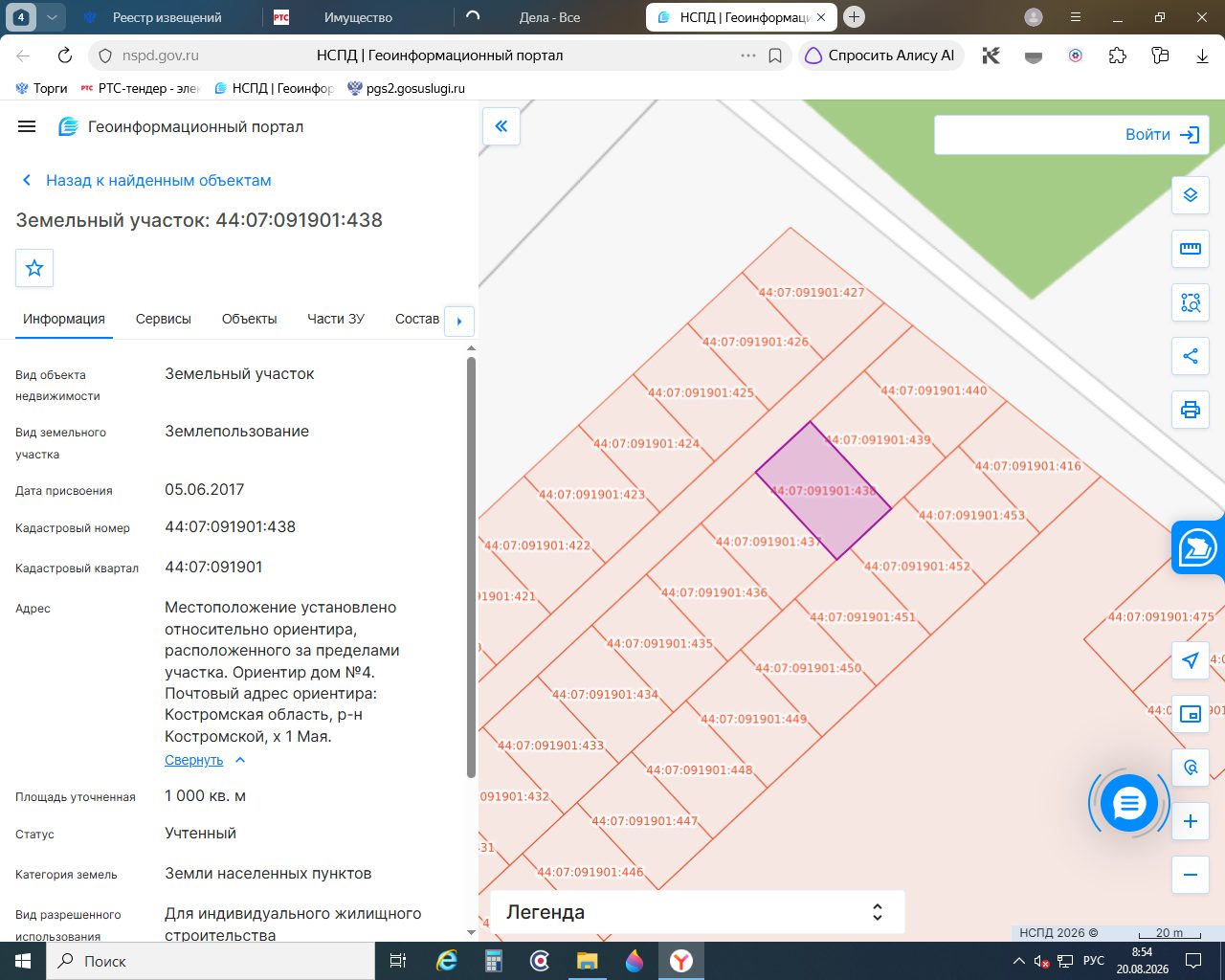Select parcel 44:07:091901:453 on map
Image resolution: width=1225 pixels, height=980 pixels.
pyautogui.click(x=971, y=515)
